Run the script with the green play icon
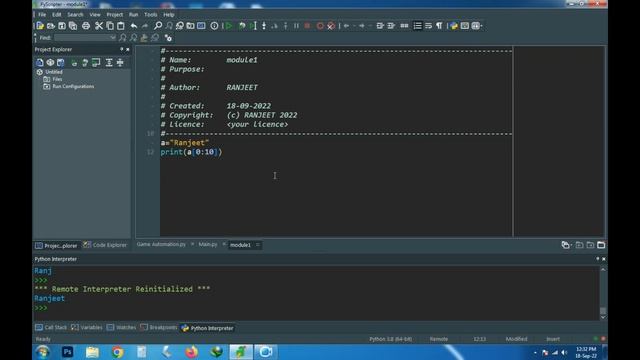Screen dimensions: 640x360 click(229, 26)
